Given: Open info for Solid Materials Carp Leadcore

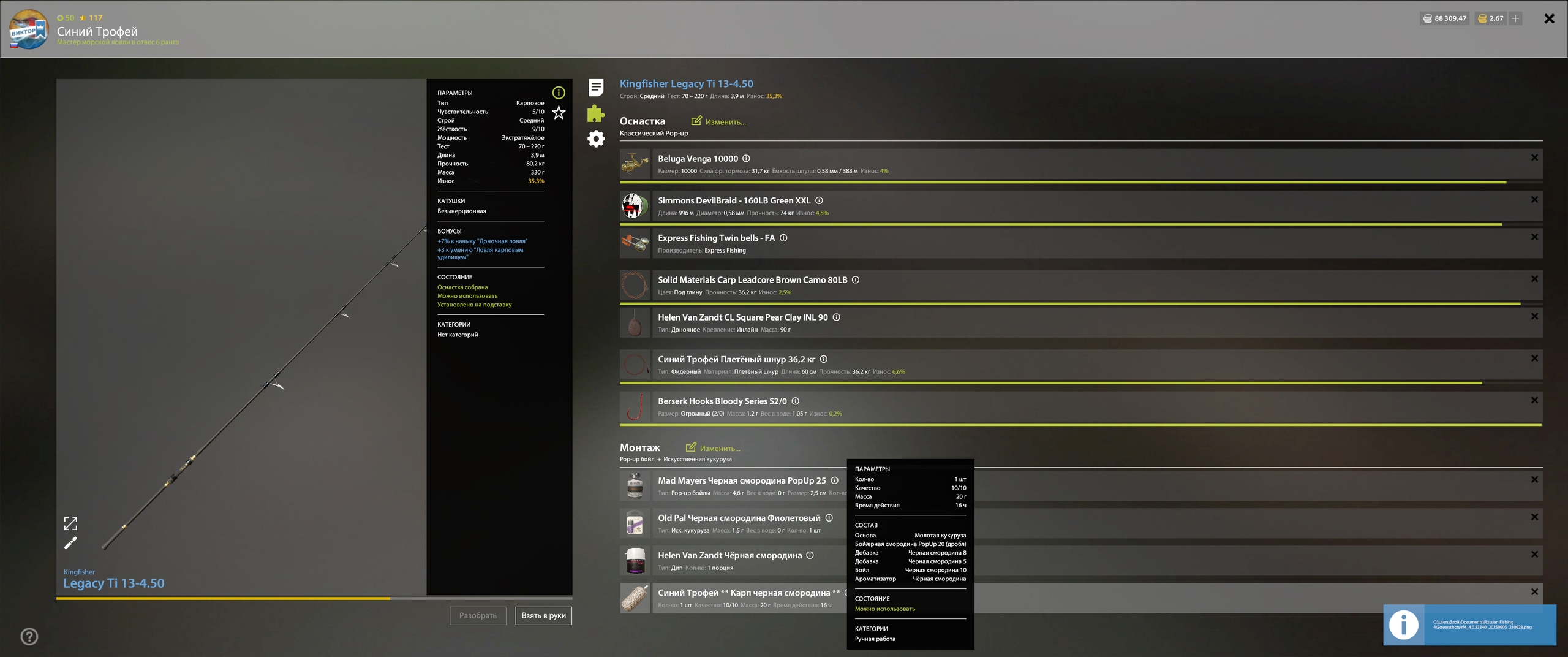Looking at the screenshot, I should pyautogui.click(x=856, y=279).
